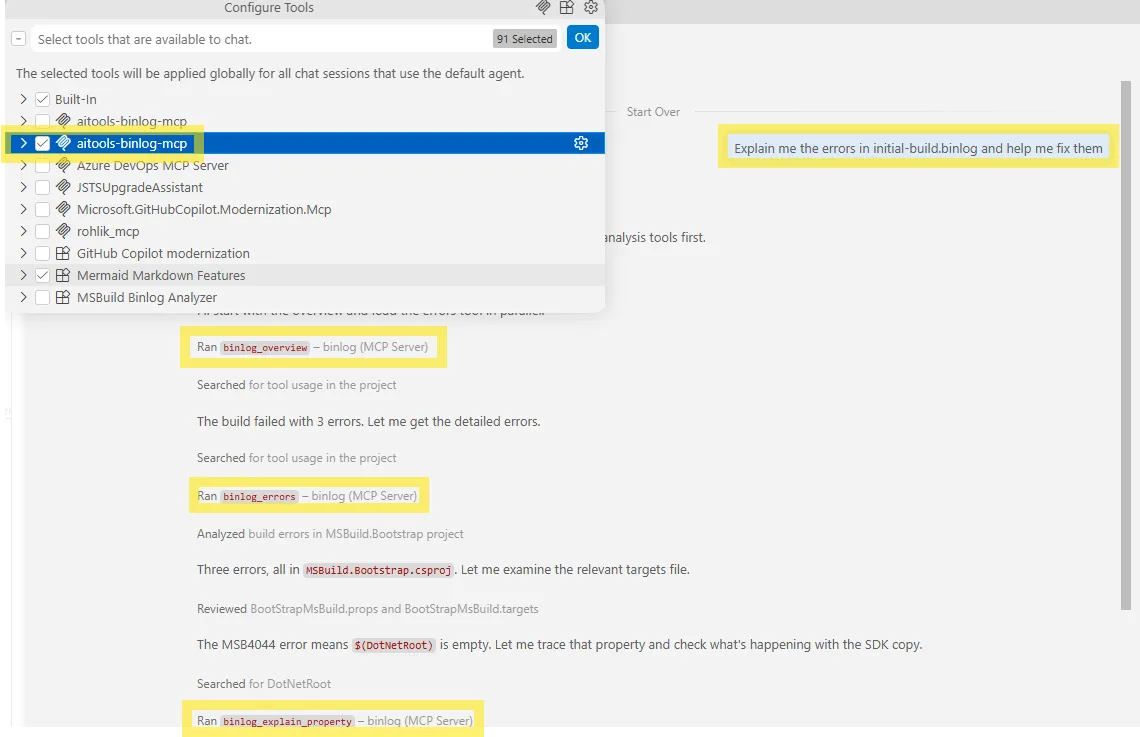Click the JSTSUpgradeAssistant MCP icon
Viewport: 1140px width, 737px height.
[x=63, y=187]
